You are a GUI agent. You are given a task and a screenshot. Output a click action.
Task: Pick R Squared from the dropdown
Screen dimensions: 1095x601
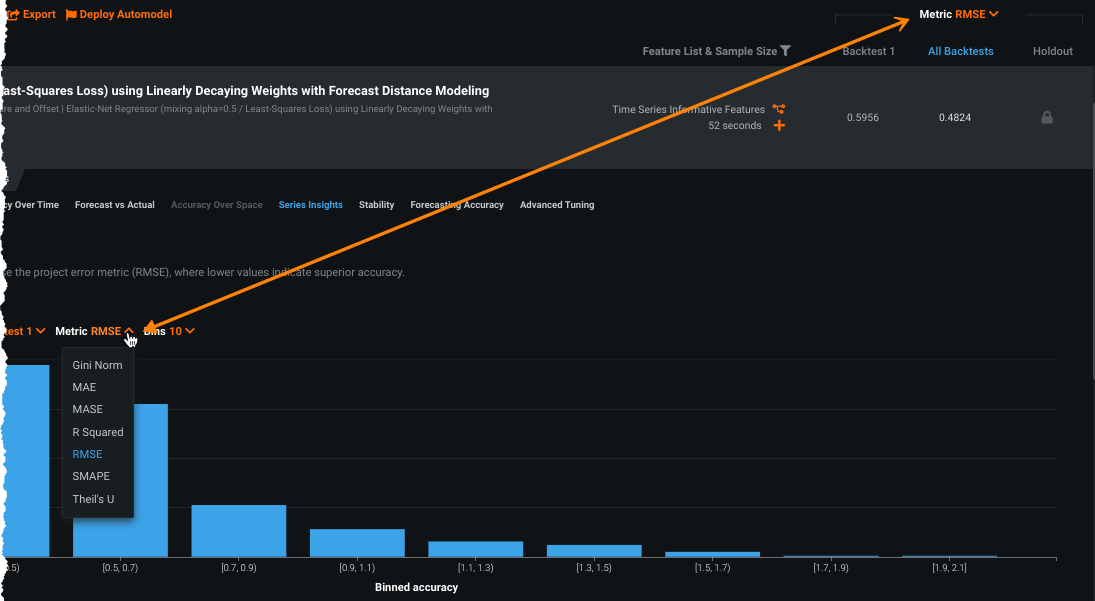click(98, 432)
